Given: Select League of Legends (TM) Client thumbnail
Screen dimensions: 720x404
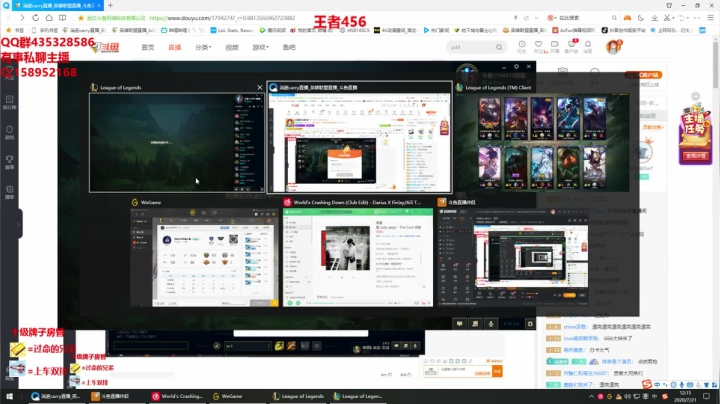Looking at the screenshot, I should 542,142.
